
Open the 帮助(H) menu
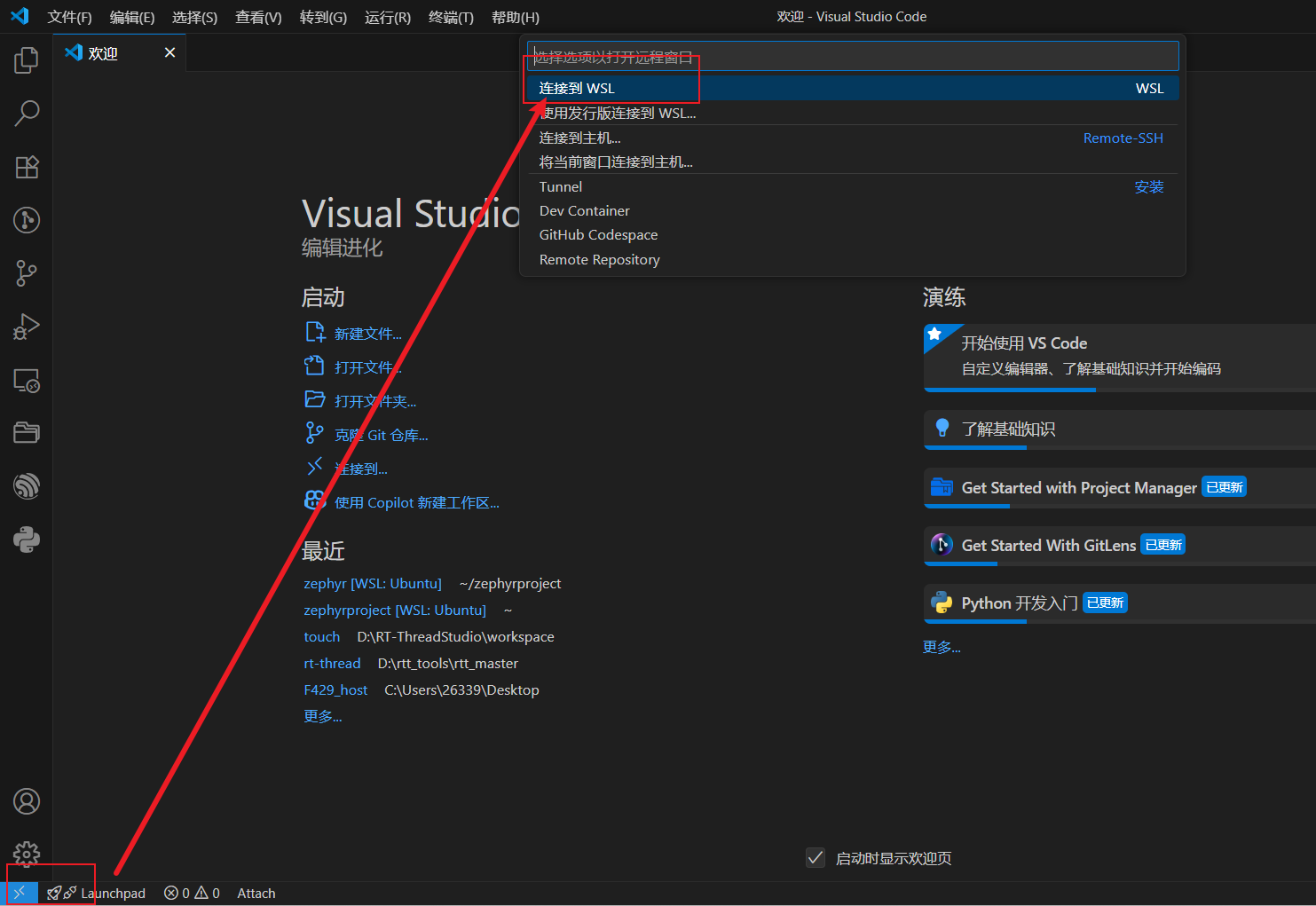coord(516,17)
